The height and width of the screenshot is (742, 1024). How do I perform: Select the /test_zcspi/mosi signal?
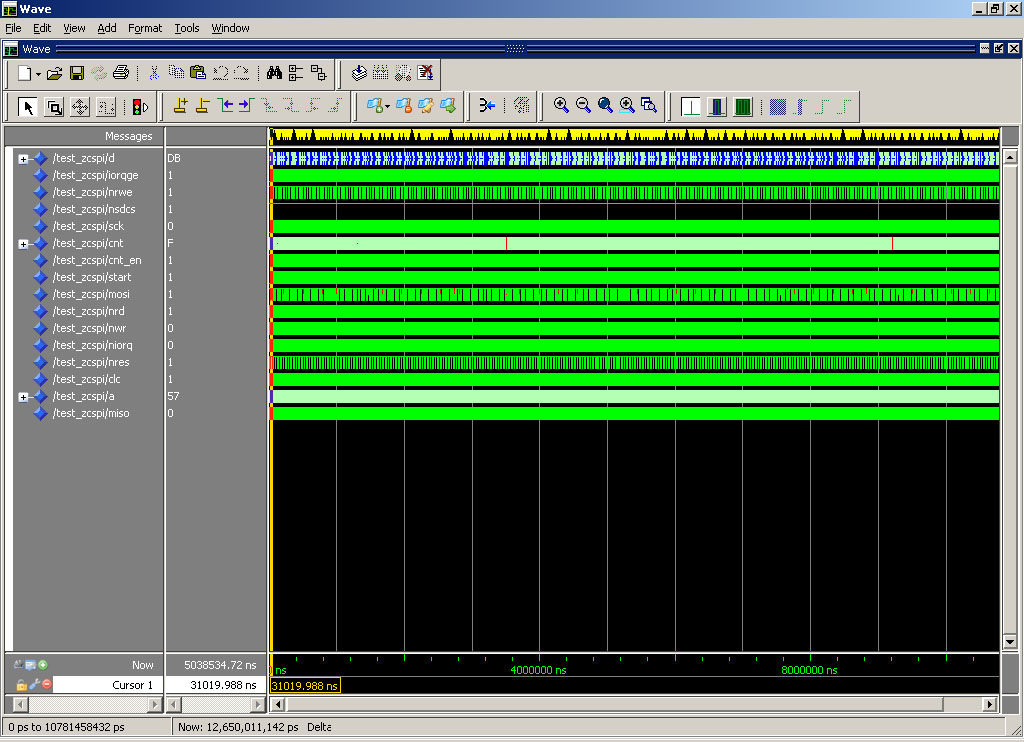91,294
